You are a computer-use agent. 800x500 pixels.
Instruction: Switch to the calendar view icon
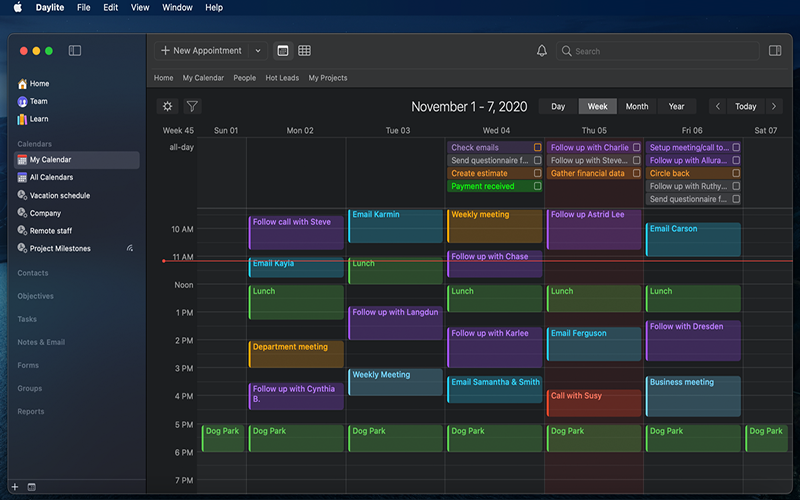tap(283, 51)
